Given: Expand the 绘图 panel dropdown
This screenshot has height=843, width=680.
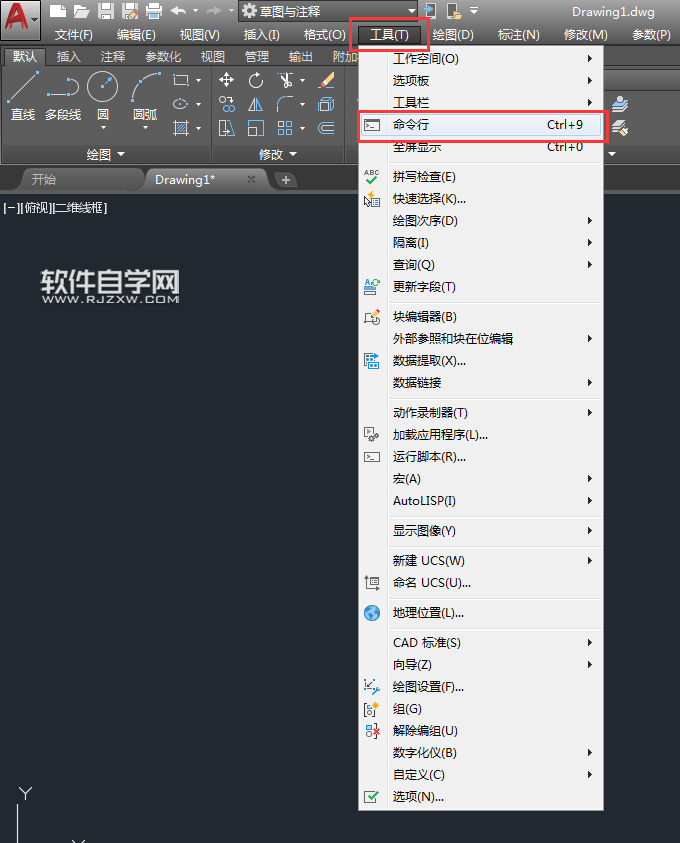Looking at the screenshot, I should point(105,154).
